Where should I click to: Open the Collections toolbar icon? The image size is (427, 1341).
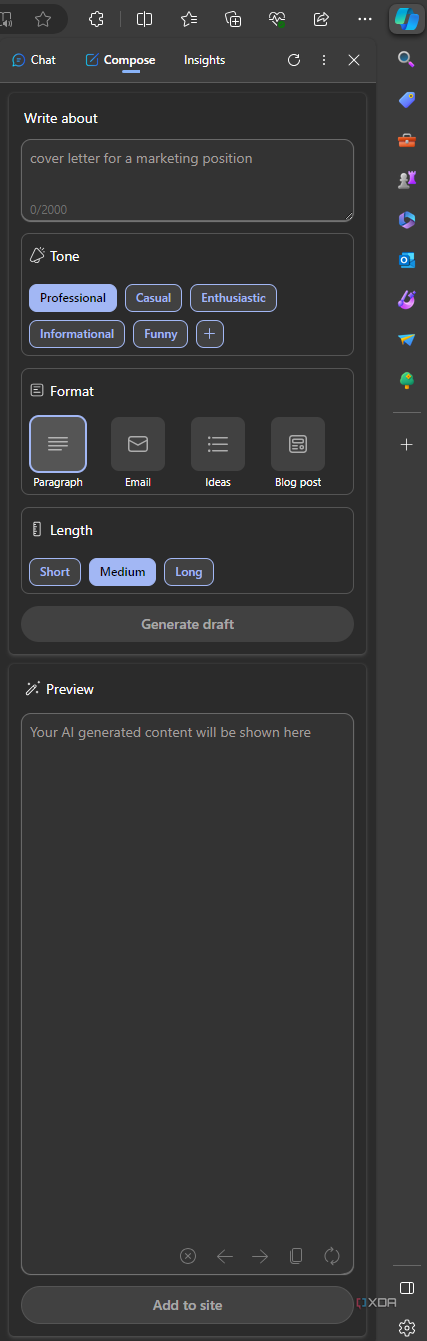coord(233,19)
